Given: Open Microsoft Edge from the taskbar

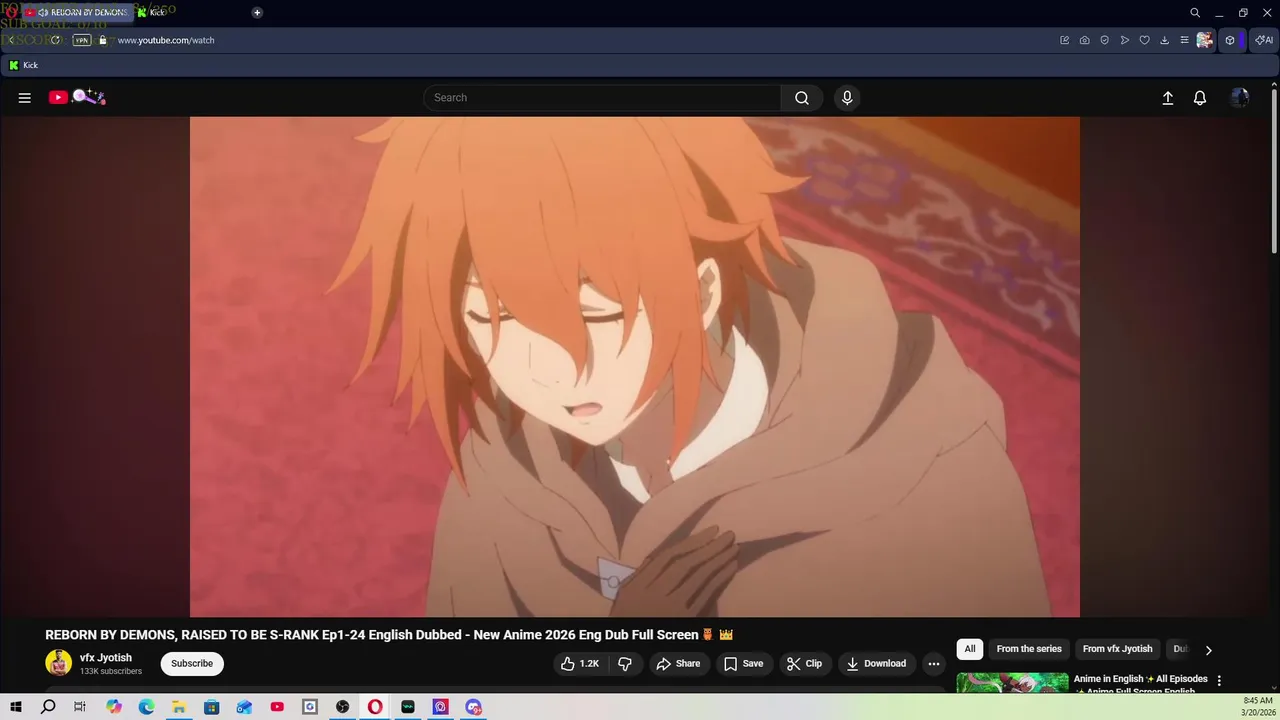Looking at the screenshot, I should coord(147,707).
